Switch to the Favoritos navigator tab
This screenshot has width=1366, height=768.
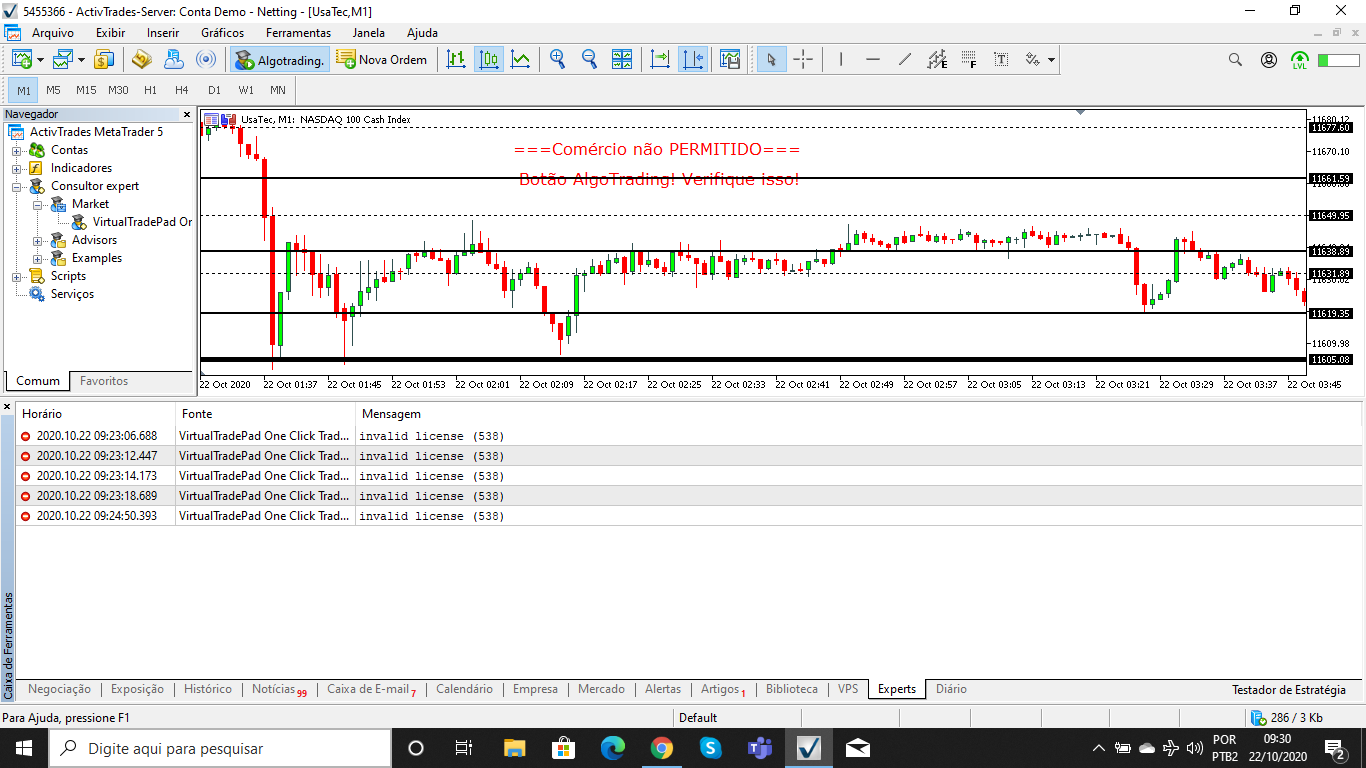[x=104, y=381]
